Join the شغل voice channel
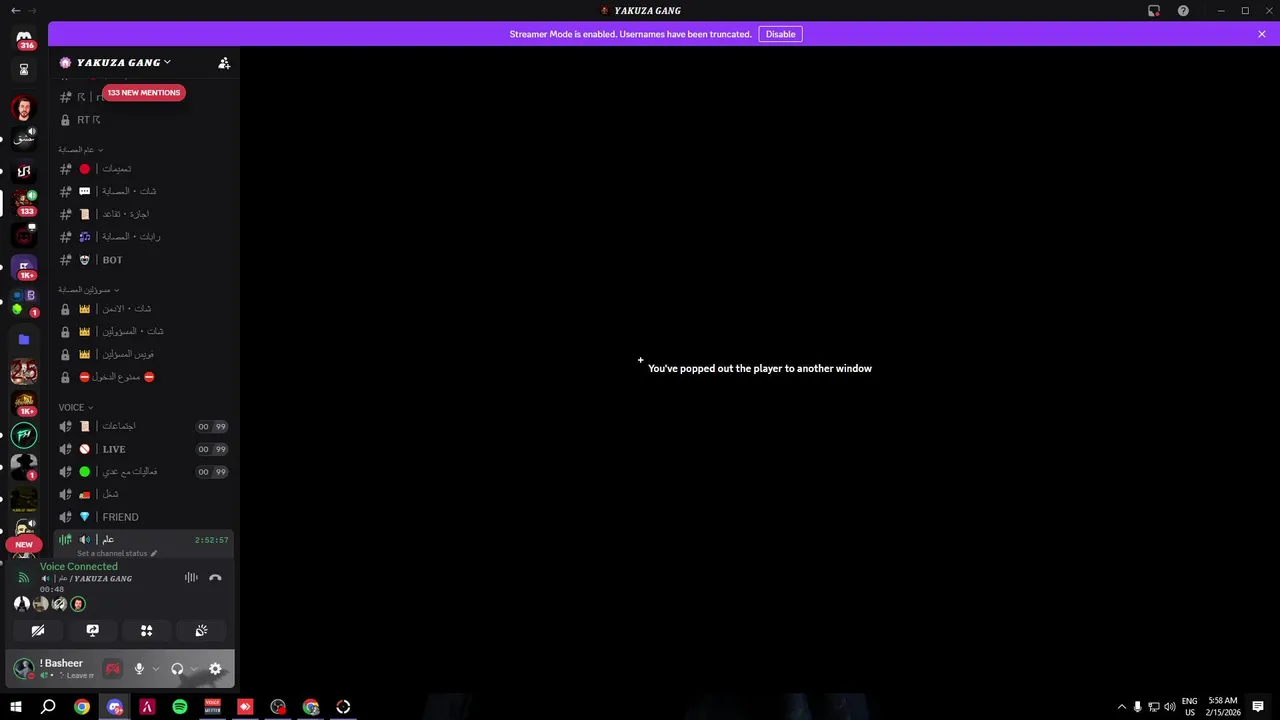 pyautogui.click(x=144, y=494)
